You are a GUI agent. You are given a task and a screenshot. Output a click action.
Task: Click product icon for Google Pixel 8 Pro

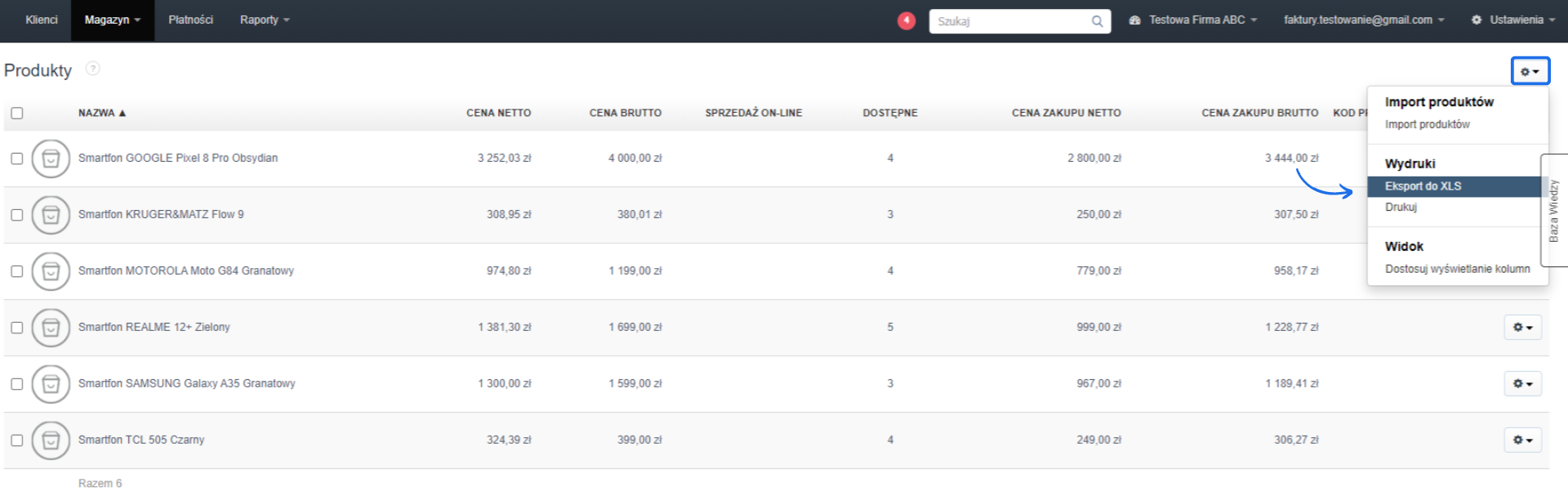(51, 159)
